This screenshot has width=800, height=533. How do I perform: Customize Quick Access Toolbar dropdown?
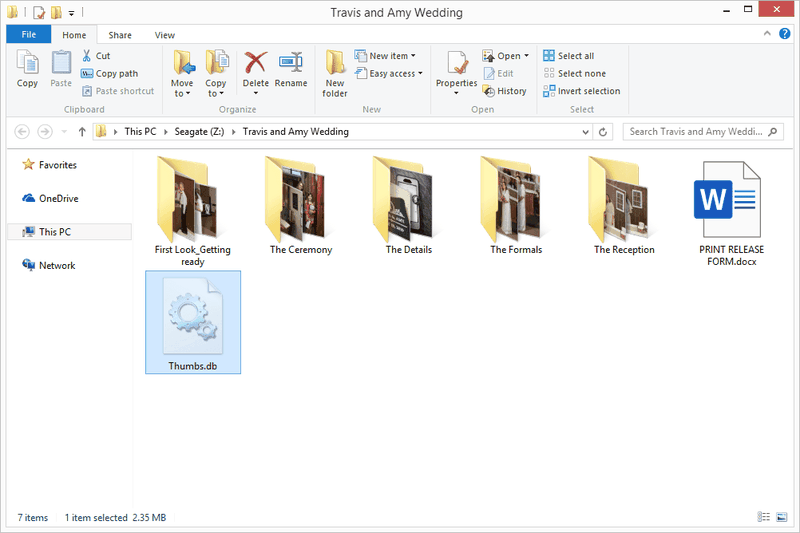coord(71,13)
